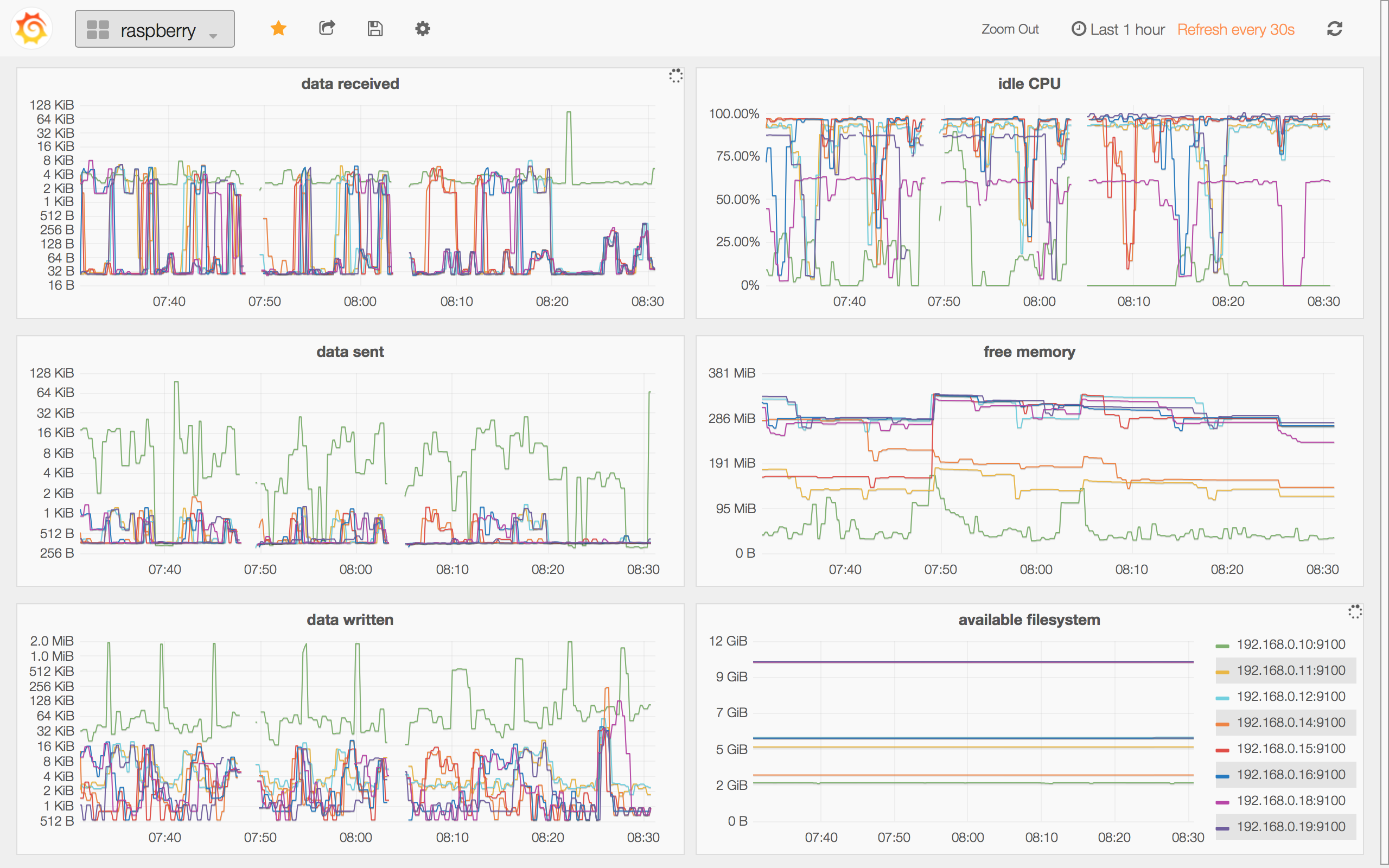Click the clock icon beside Last 1 hour
Image resolution: width=1389 pixels, height=868 pixels.
[x=1079, y=29]
